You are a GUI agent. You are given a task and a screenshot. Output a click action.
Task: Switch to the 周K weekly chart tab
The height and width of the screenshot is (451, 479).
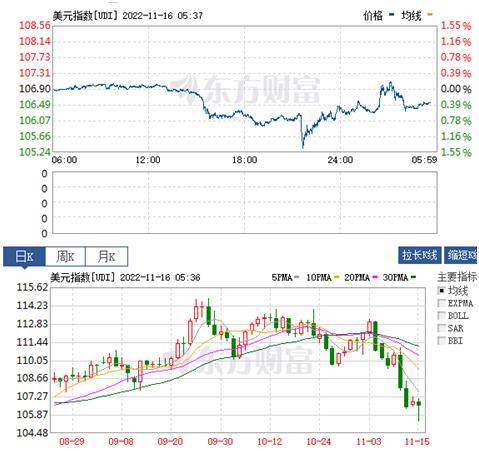click(x=65, y=256)
